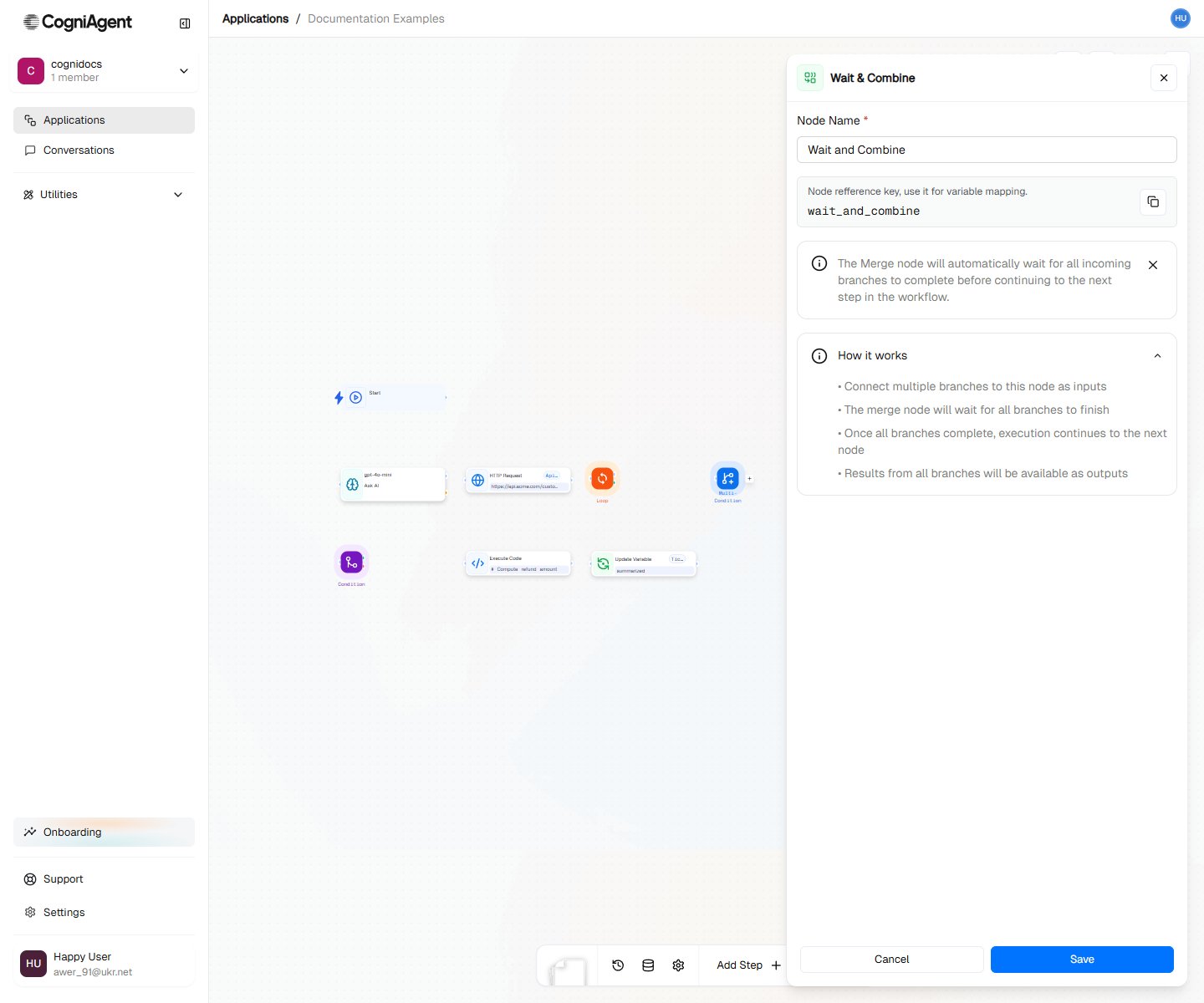Screen dimensions: 1204x1003
Task: Save the Wait and Combine node
Action: tap(1082, 960)
